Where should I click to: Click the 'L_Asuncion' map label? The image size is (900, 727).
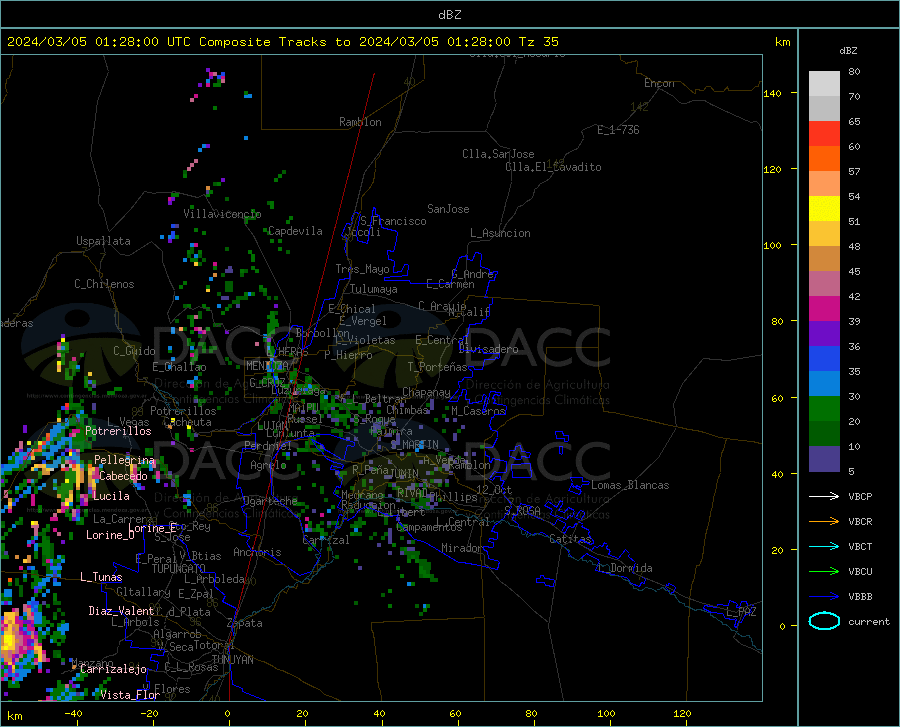point(500,233)
